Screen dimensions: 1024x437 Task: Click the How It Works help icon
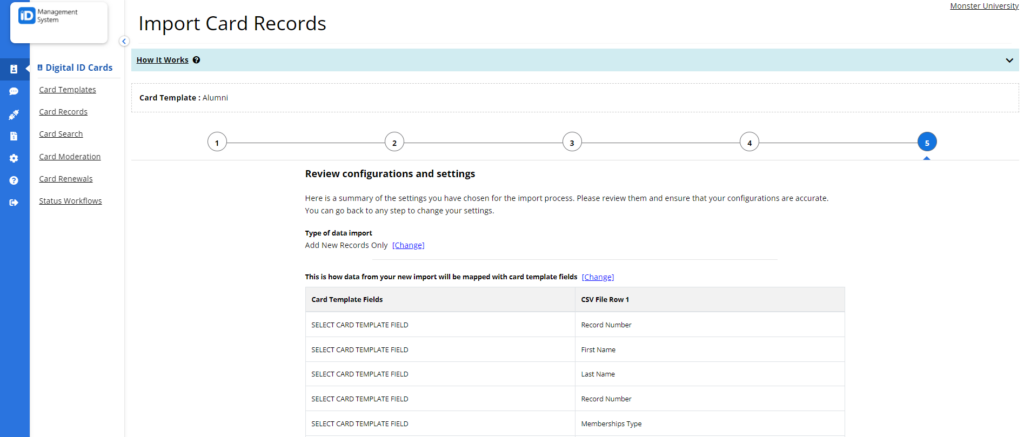(x=196, y=60)
